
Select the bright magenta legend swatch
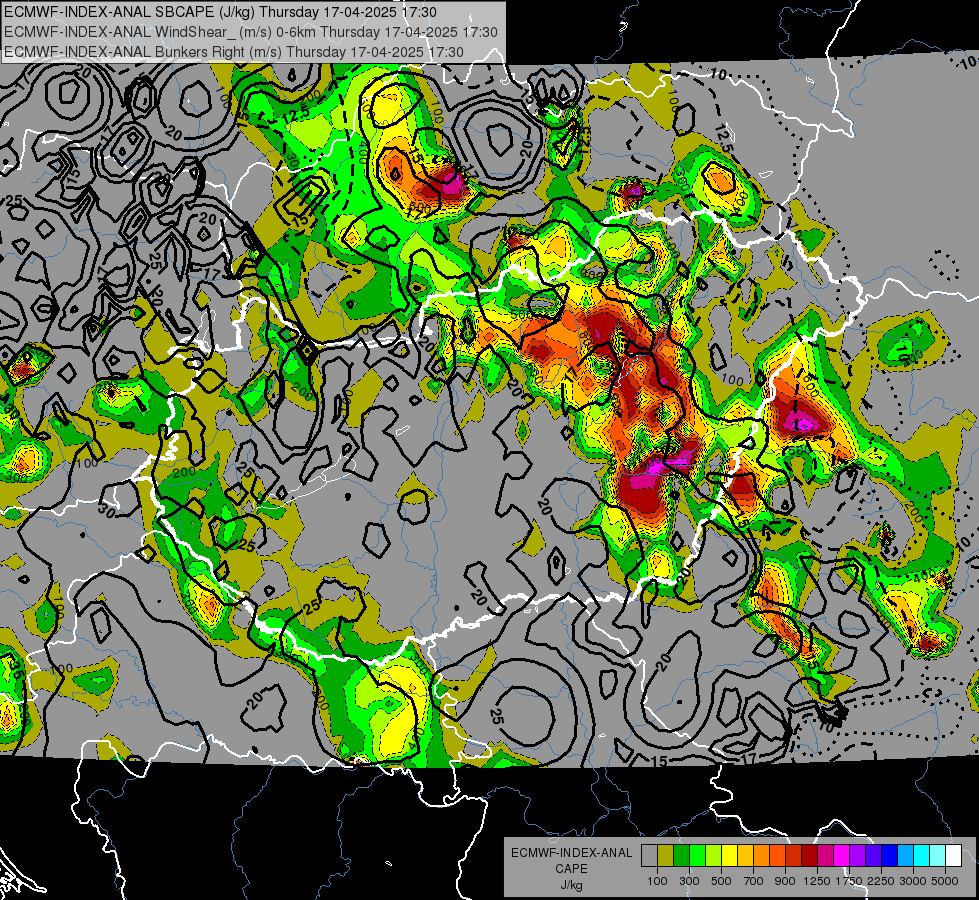[x=842, y=855]
